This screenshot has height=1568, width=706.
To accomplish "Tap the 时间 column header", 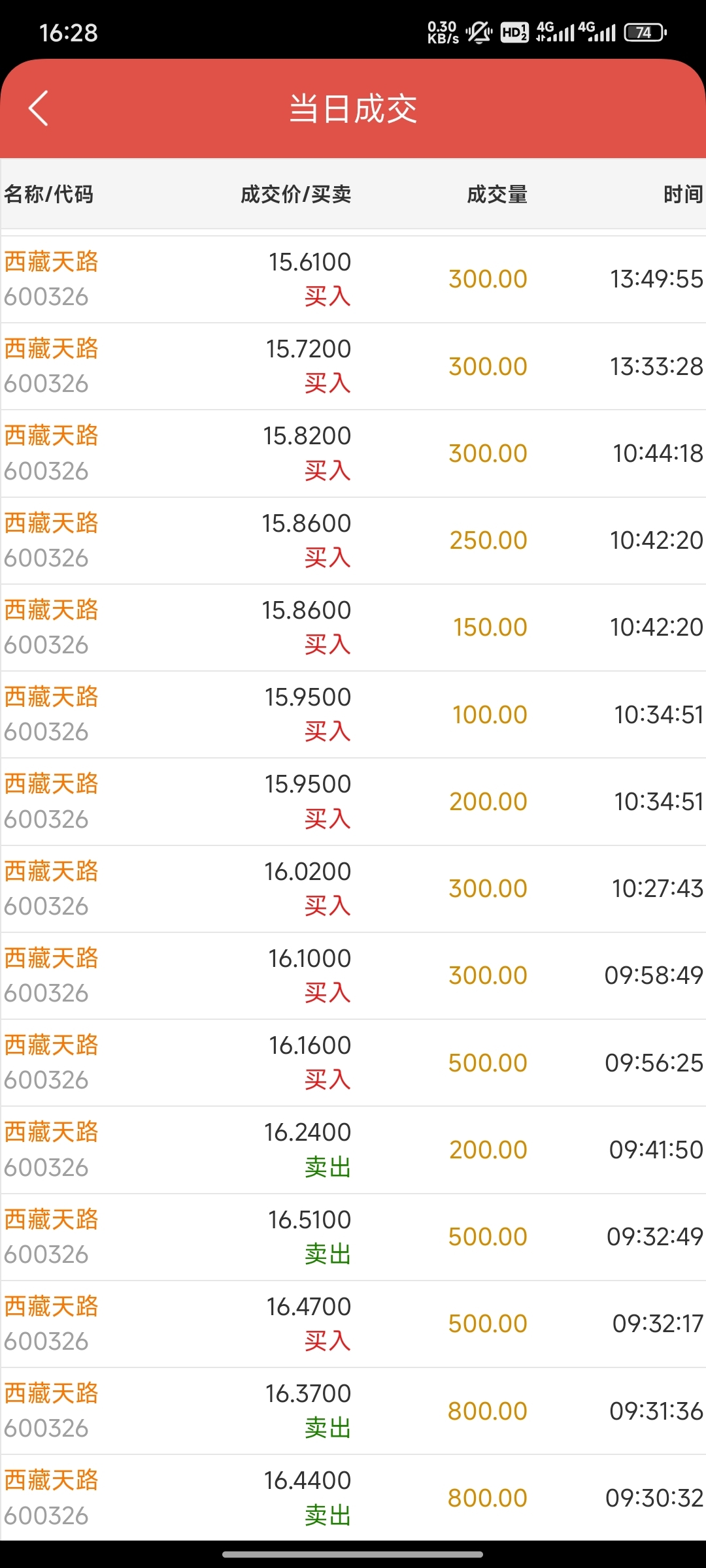I will [683, 194].
